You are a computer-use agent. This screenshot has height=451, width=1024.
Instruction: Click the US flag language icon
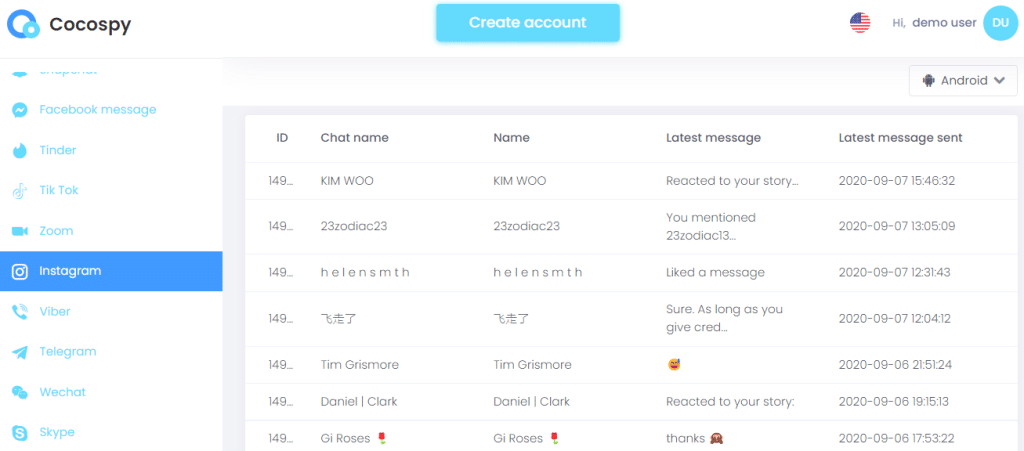(x=860, y=23)
